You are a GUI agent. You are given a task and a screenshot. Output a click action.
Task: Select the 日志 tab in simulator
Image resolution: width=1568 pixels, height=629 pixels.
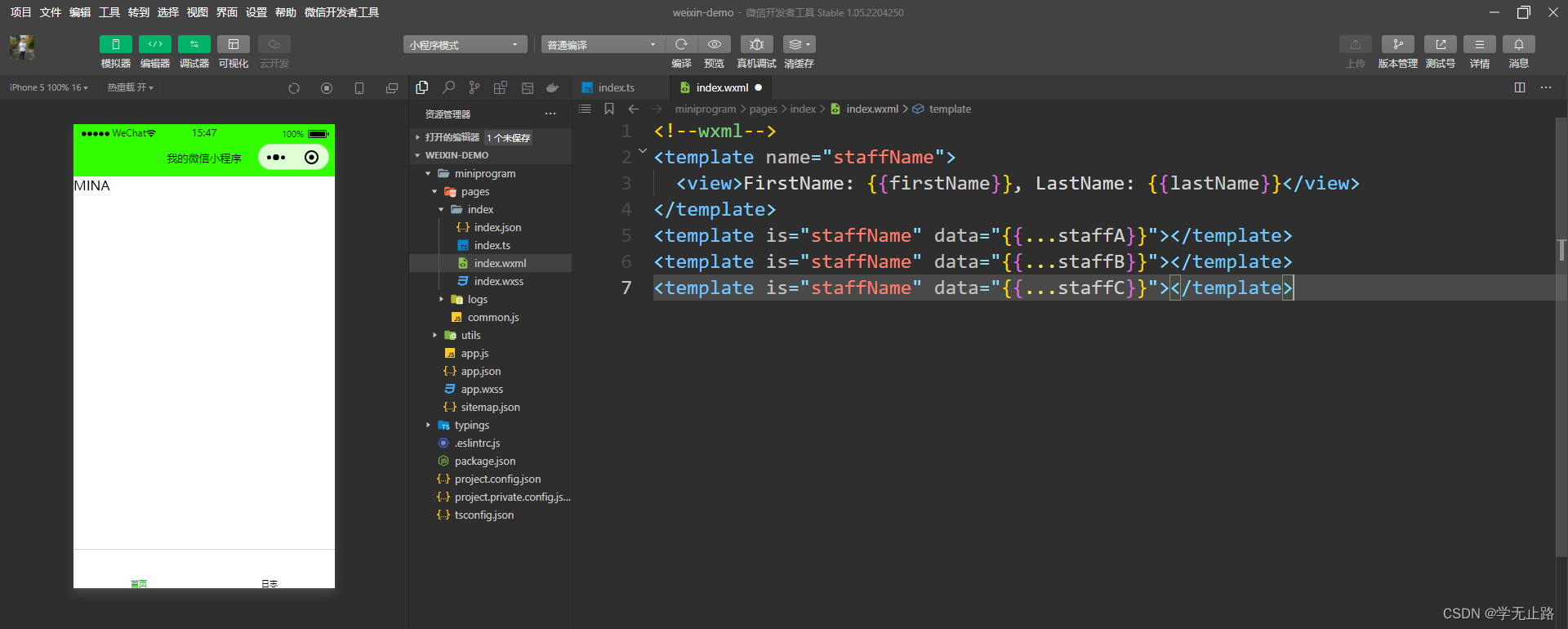269,583
